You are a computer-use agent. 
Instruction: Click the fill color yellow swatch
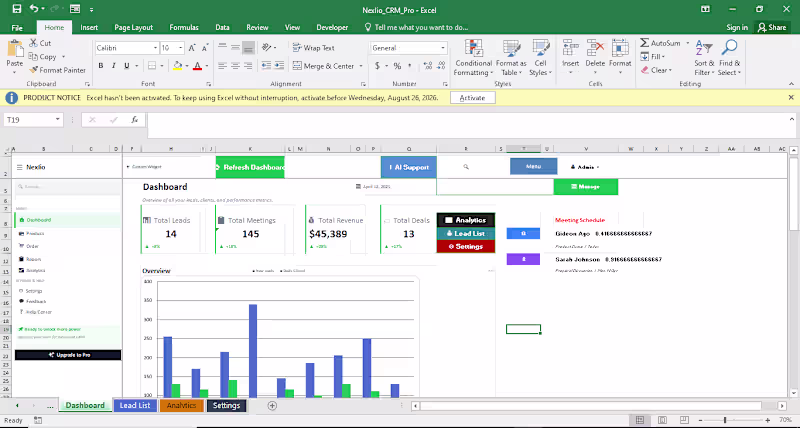click(178, 66)
